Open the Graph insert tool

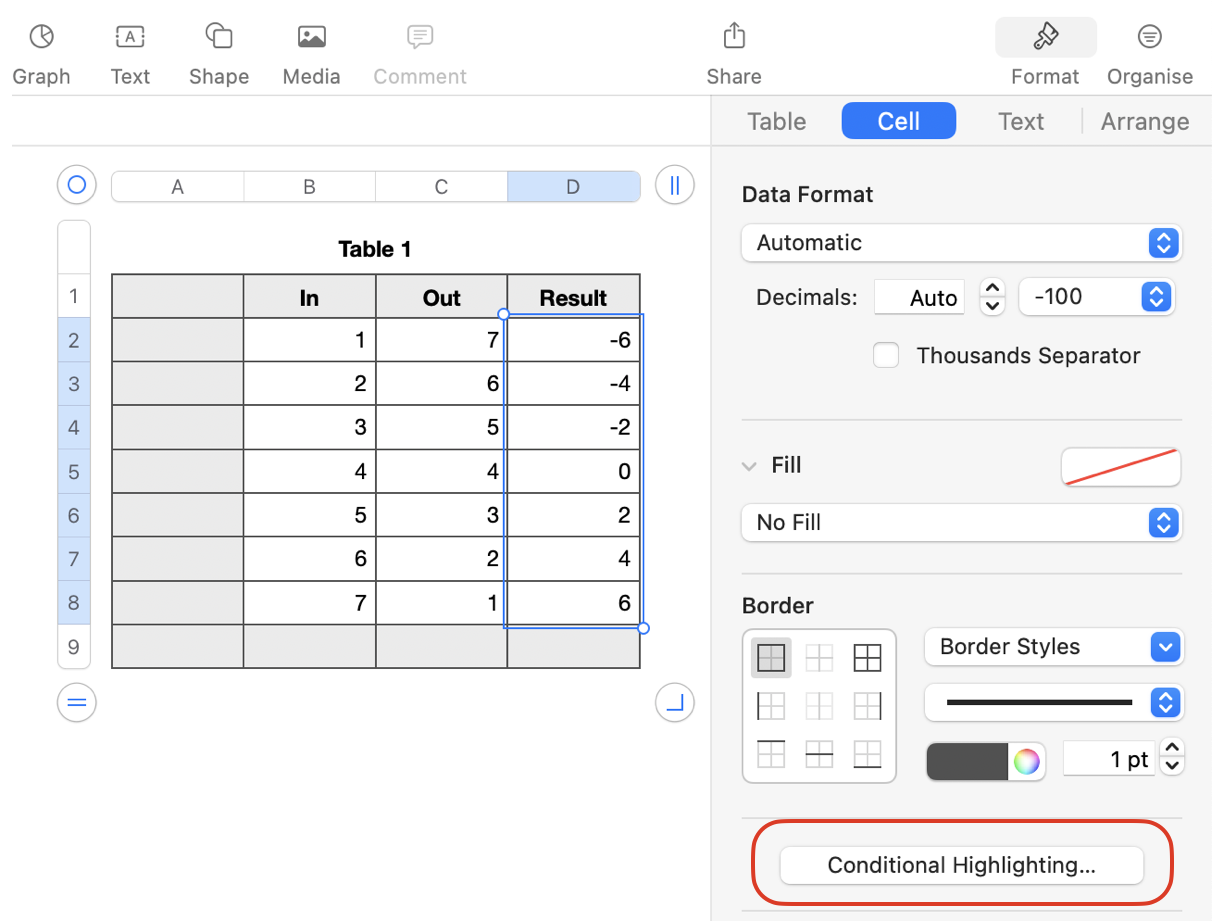point(41,53)
